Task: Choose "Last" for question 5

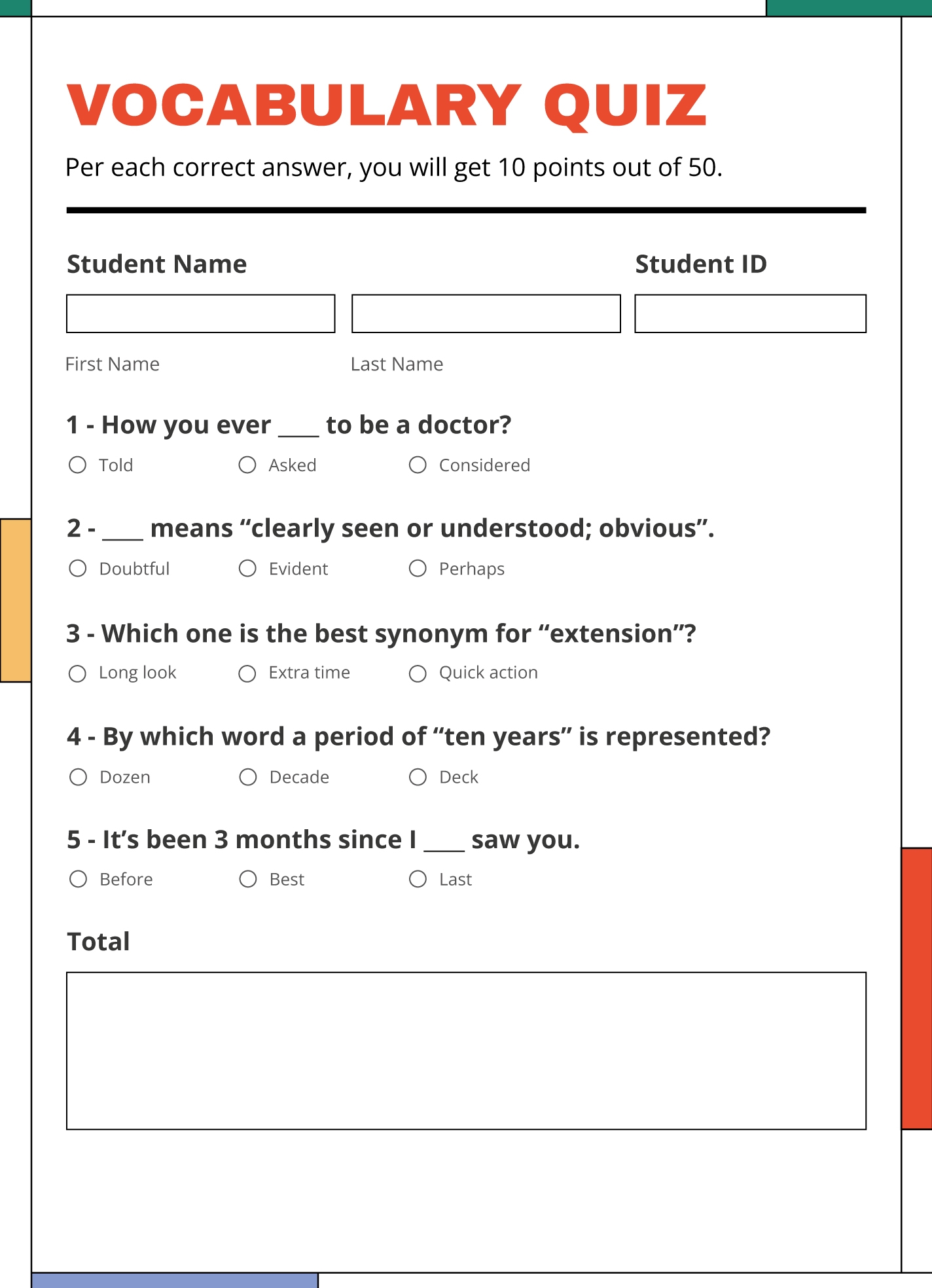Action: [x=418, y=880]
